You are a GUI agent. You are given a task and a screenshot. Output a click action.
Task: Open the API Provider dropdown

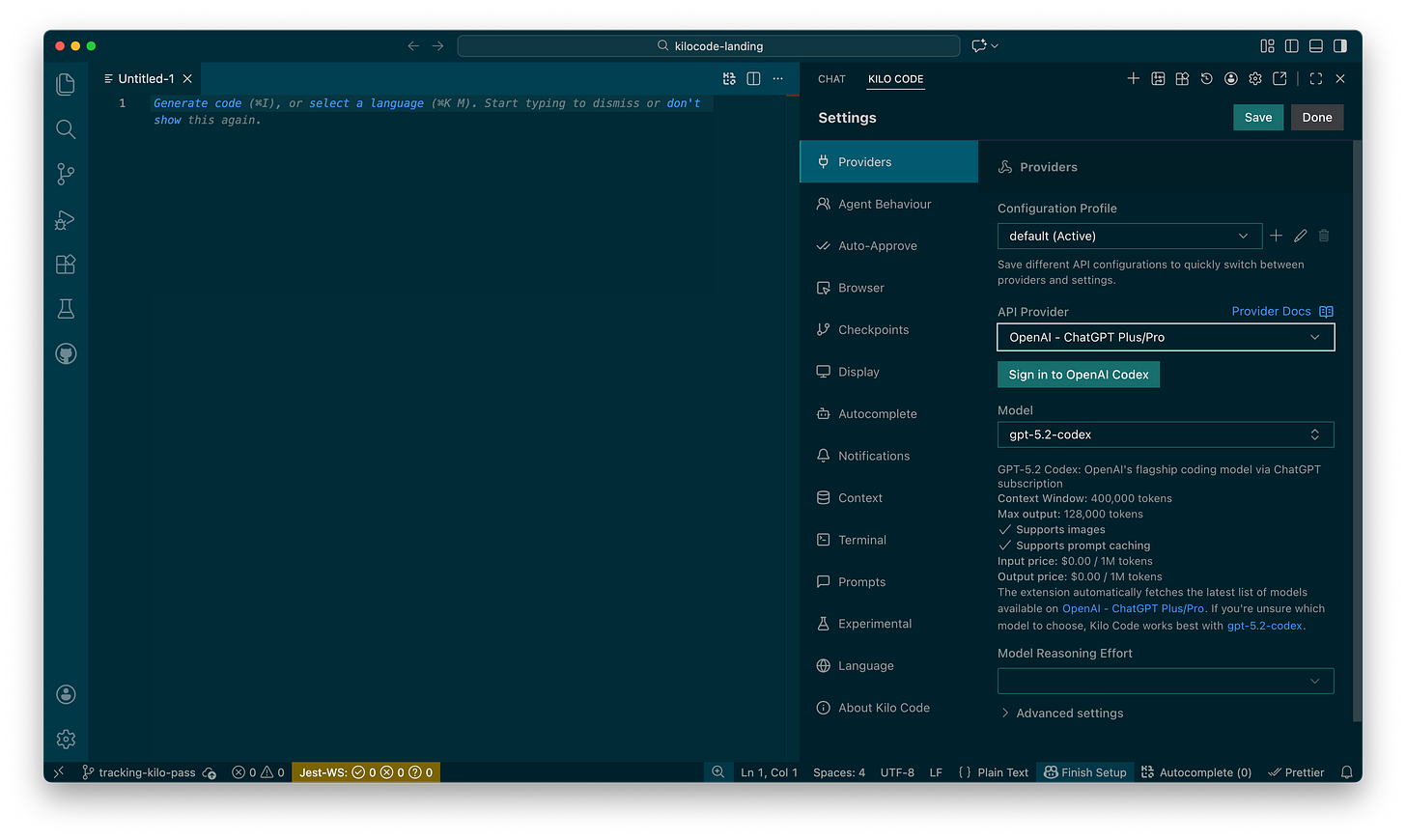tap(1166, 337)
